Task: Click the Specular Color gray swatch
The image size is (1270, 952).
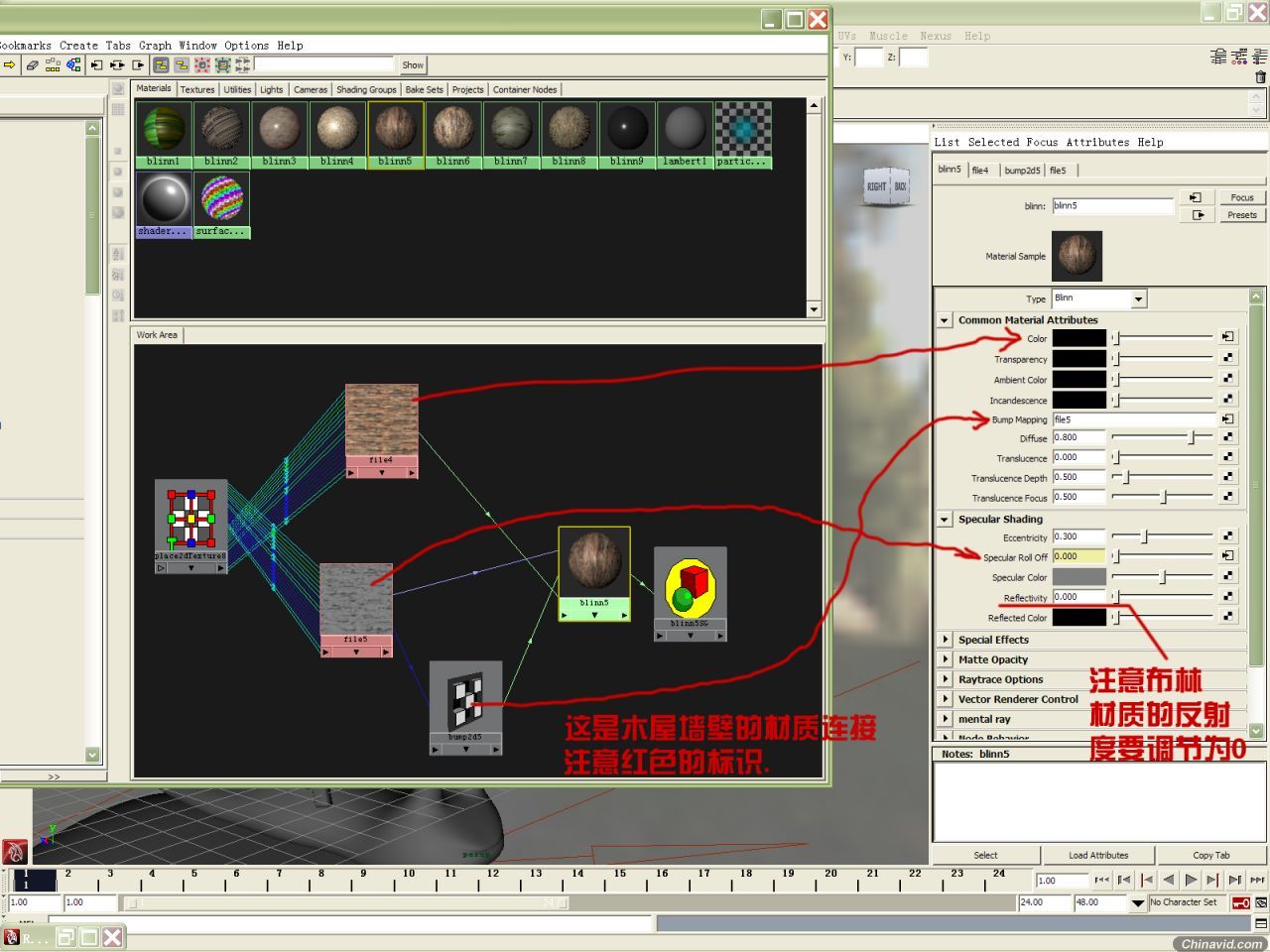Action: click(1079, 577)
